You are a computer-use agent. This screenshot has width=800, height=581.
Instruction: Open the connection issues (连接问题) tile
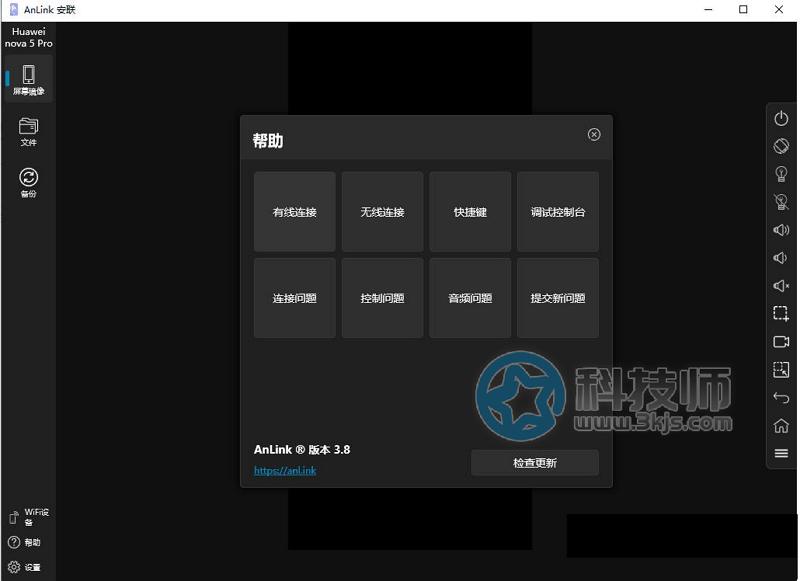(x=295, y=298)
